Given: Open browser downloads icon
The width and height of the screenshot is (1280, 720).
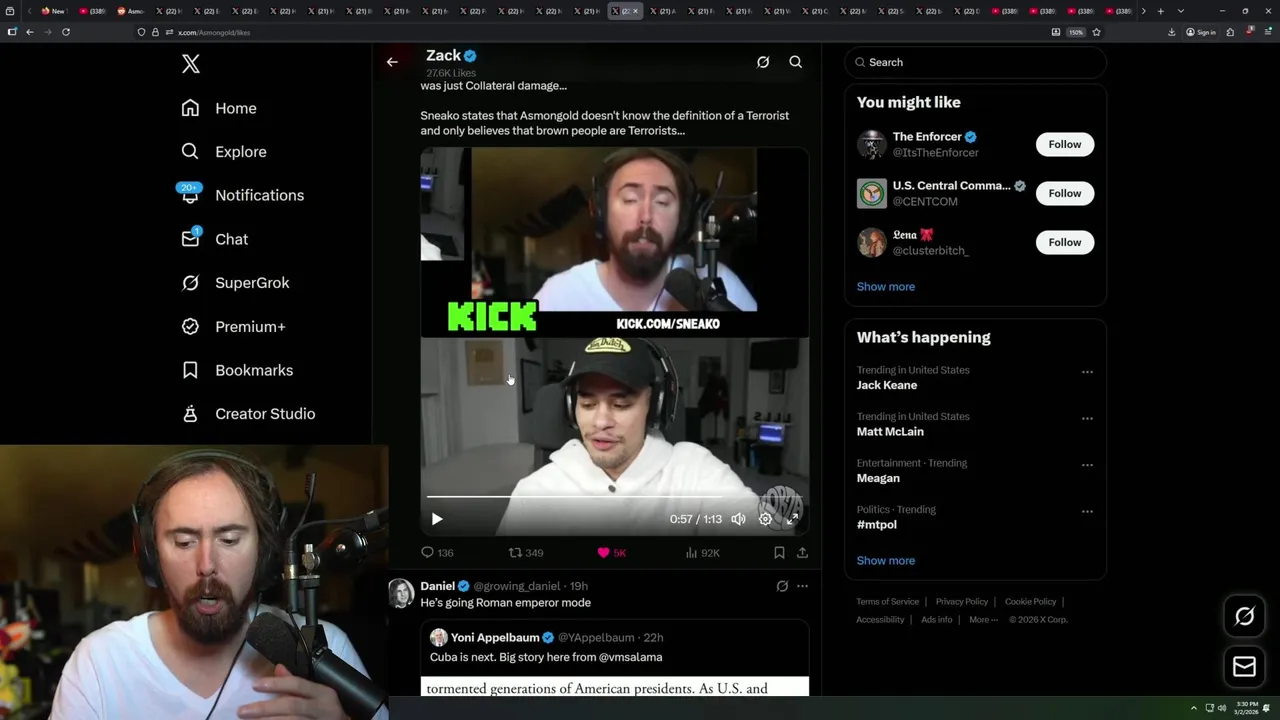Looking at the screenshot, I should point(1171,32).
